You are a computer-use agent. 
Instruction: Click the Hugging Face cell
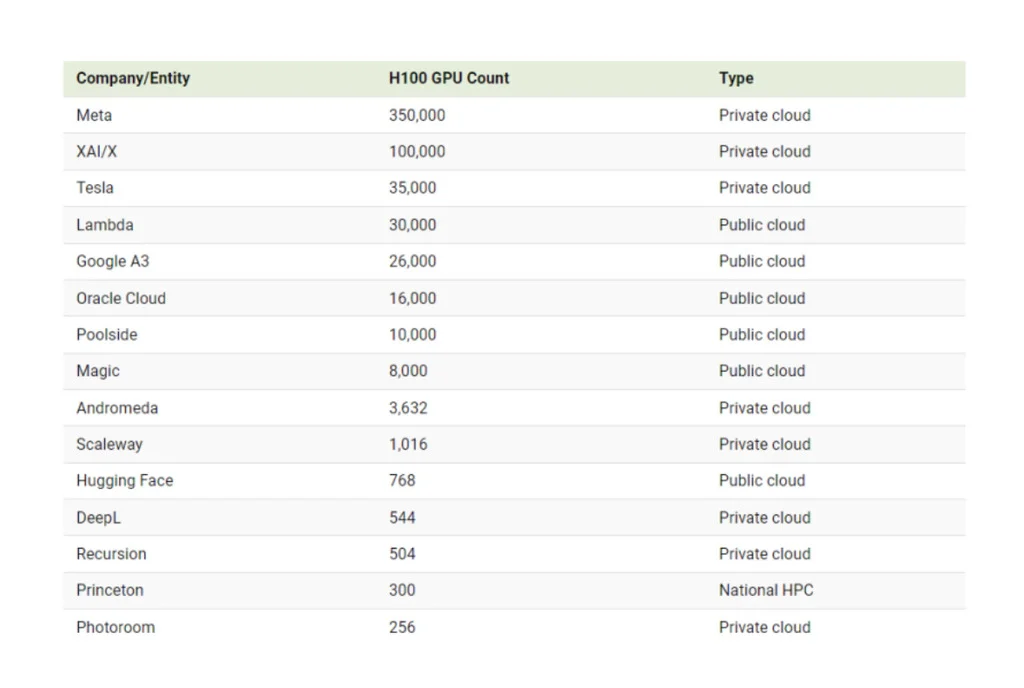click(x=124, y=481)
